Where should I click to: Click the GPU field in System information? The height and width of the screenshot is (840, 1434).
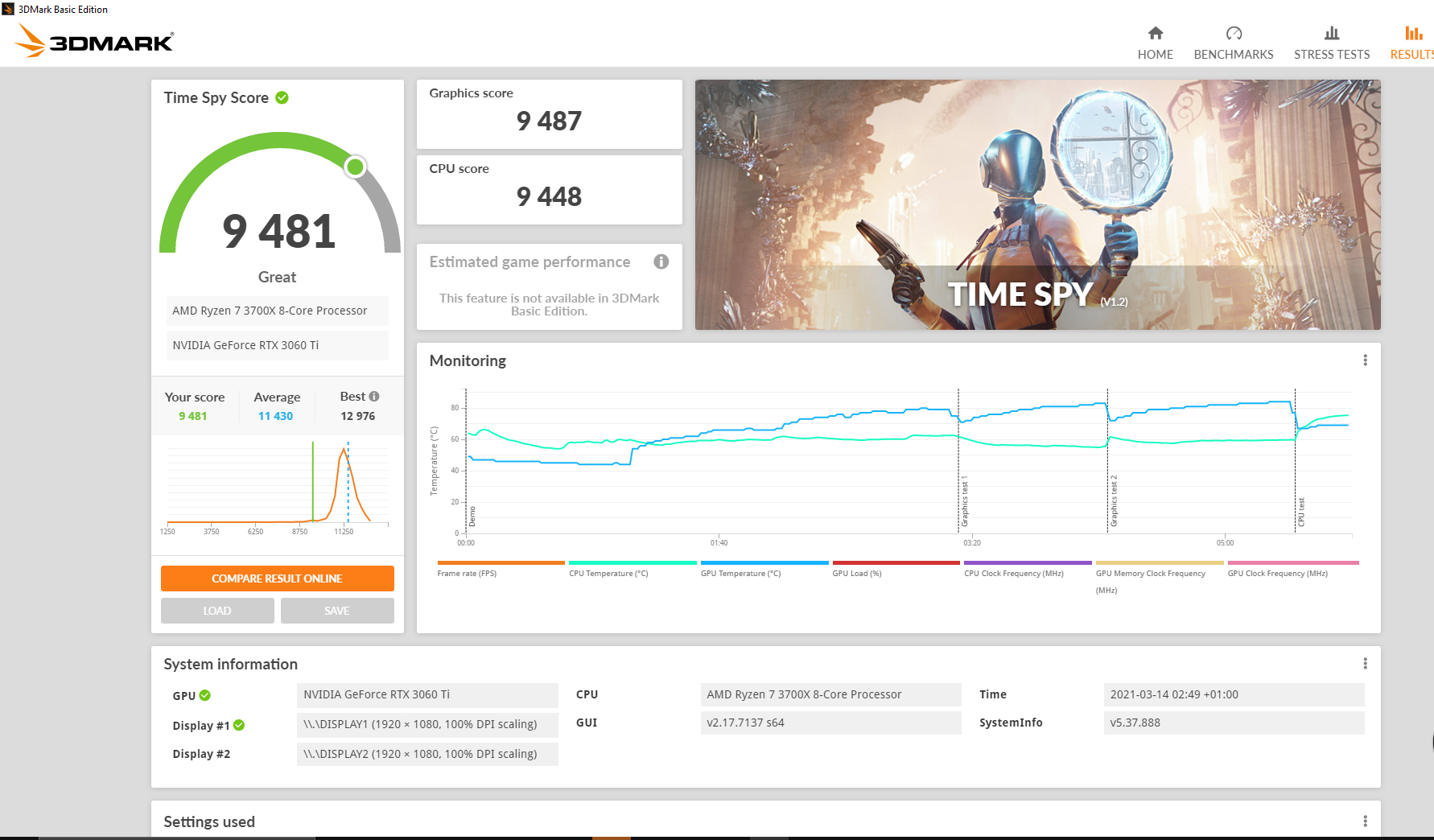click(x=427, y=694)
